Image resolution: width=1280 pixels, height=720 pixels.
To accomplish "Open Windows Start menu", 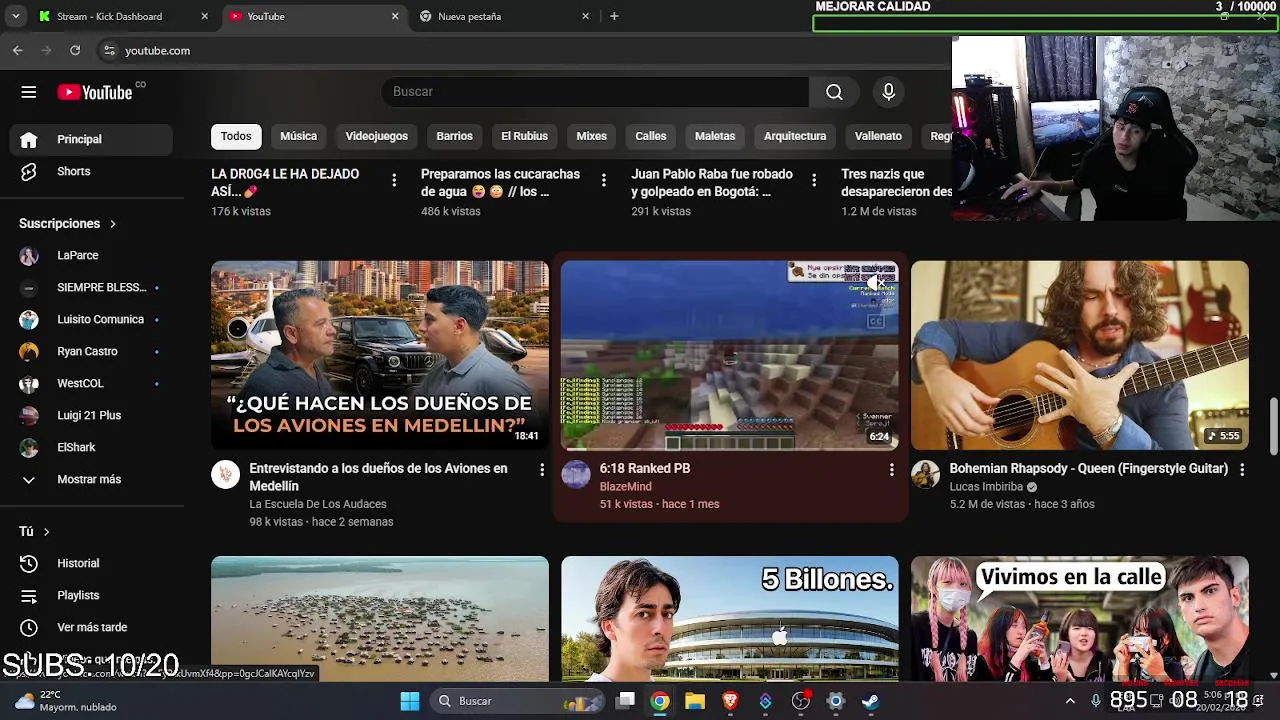I will [x=410, y=701].
